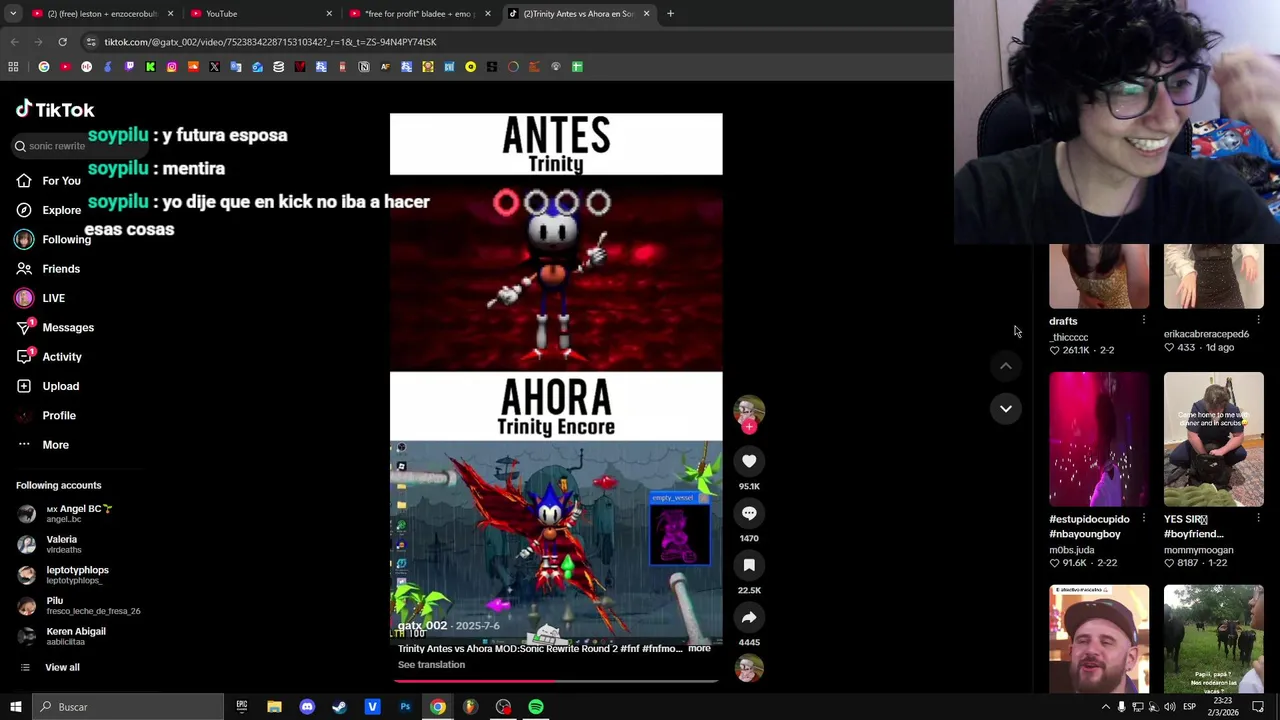
Task: Go to next video with down arrow
Action: pyautogui.click(x=1006, y=408)
